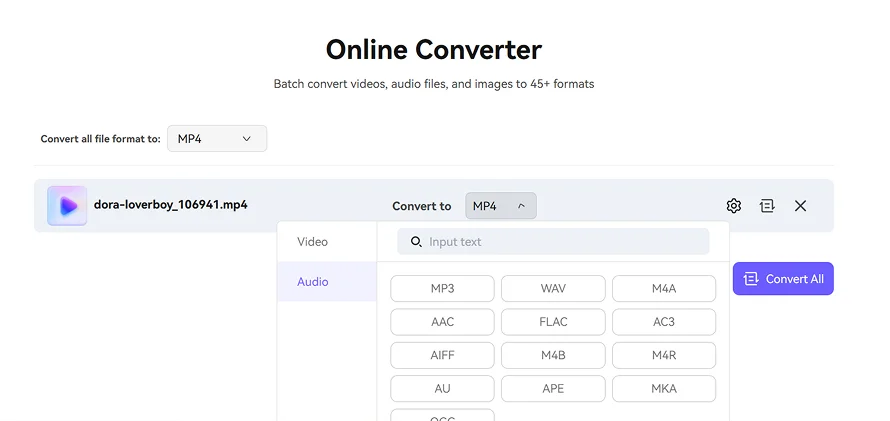Click the 'Input text' search field

(x=553, y=242)
